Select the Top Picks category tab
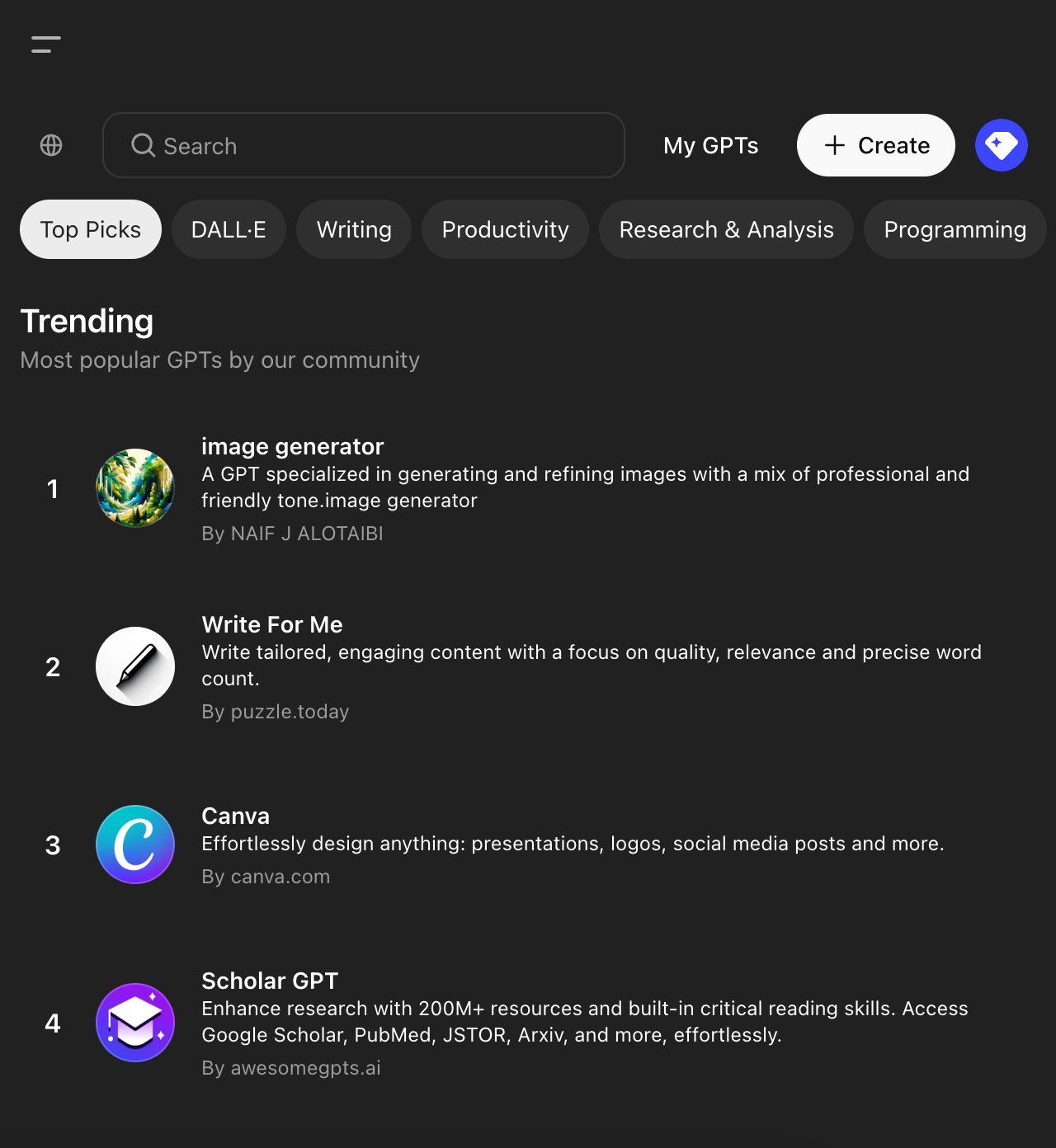This screenshot has height=1148, width=1056. 91,229
